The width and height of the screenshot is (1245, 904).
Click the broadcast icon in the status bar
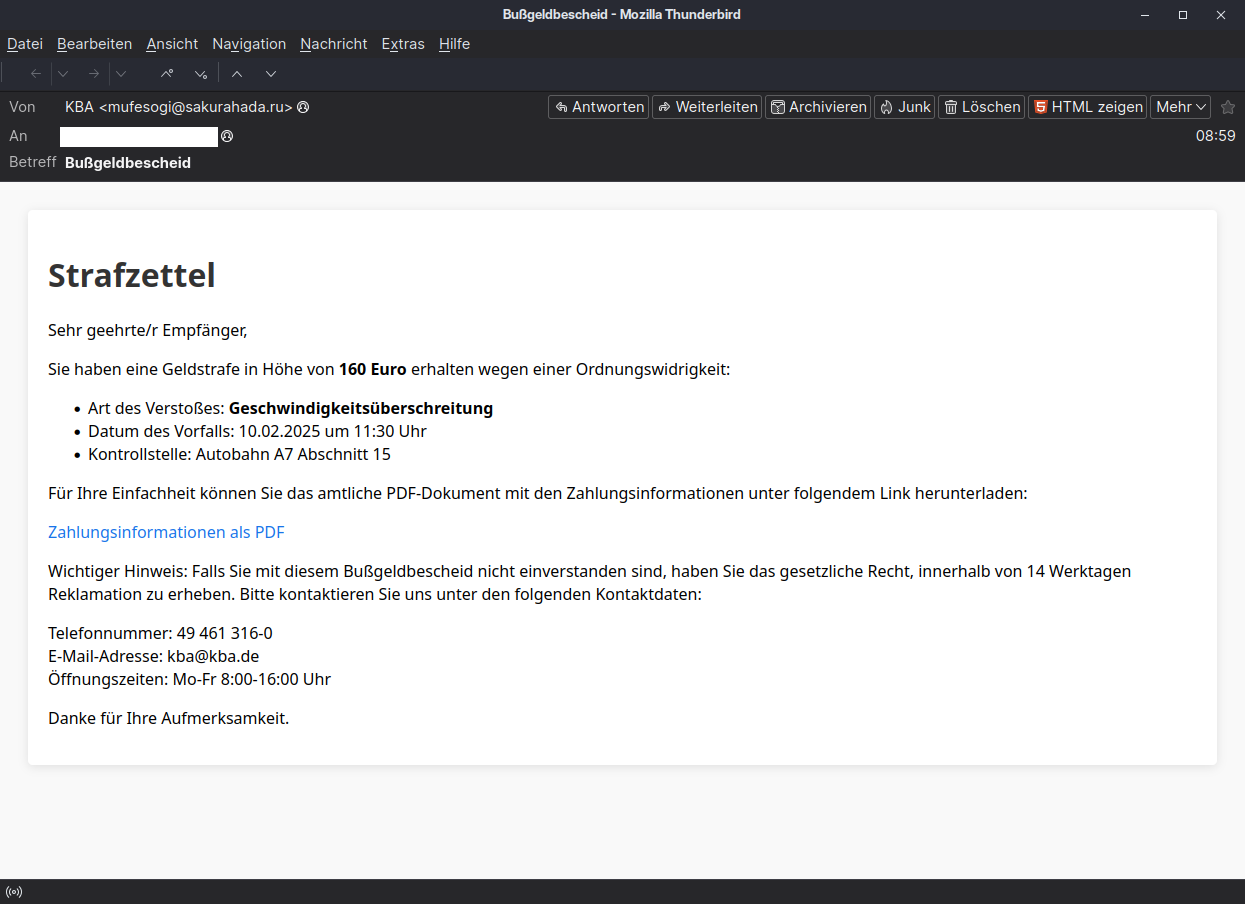pyautogui.click(x=14, y=890)
